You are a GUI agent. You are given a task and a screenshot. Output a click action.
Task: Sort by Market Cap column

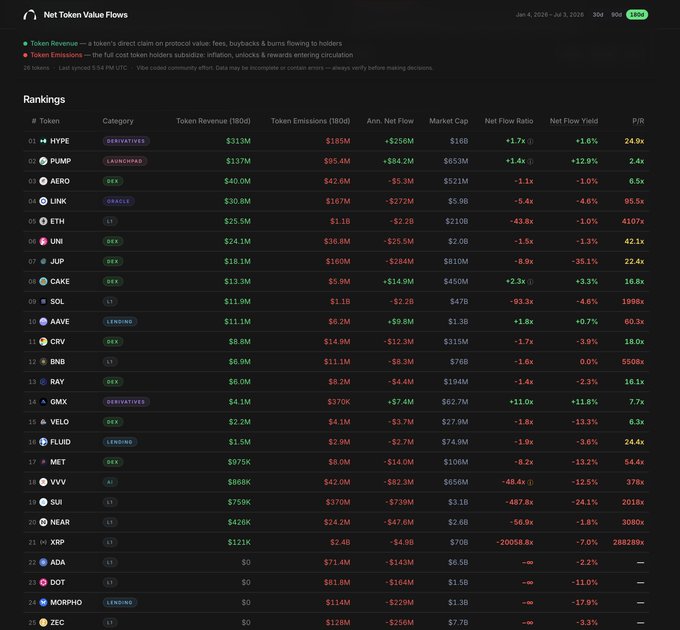point(449,121)
